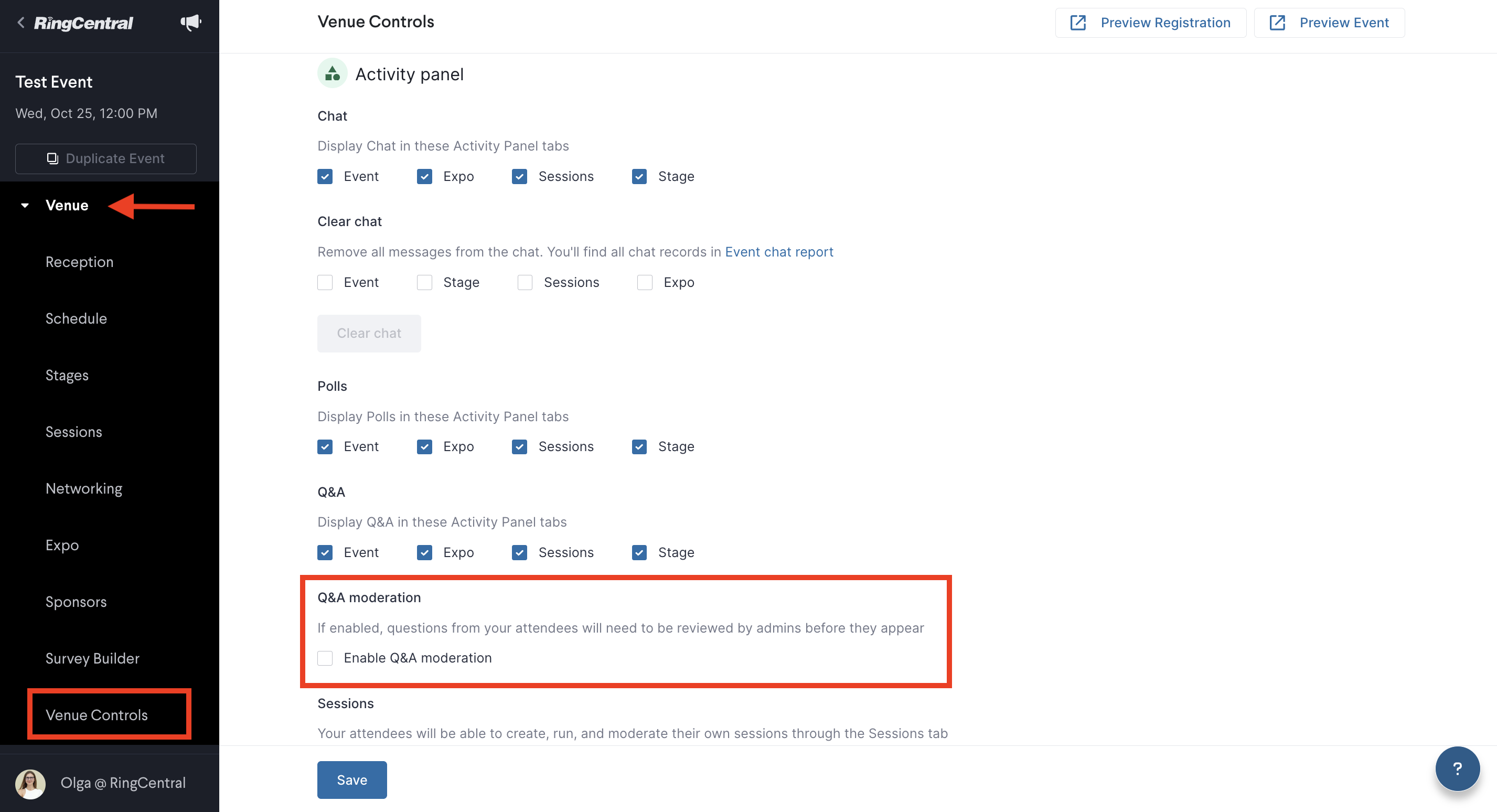
Task: Uncheck Stage under Polls tabs
Action: click(639, 447)
